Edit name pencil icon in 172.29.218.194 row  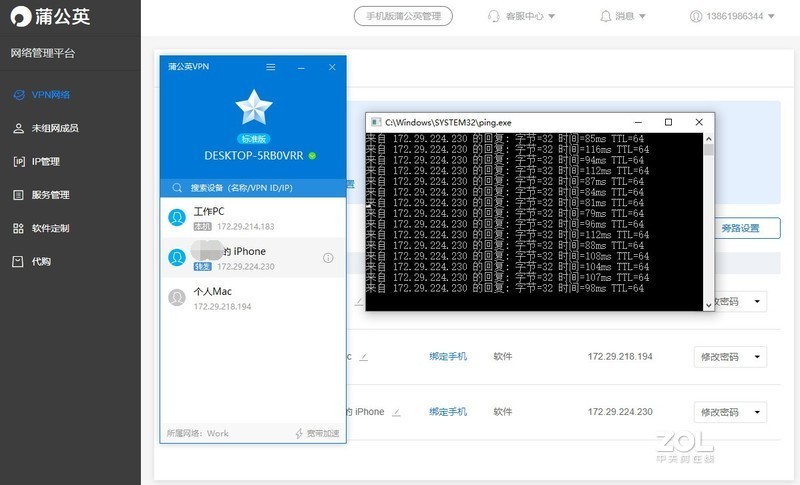coord(363,357)
